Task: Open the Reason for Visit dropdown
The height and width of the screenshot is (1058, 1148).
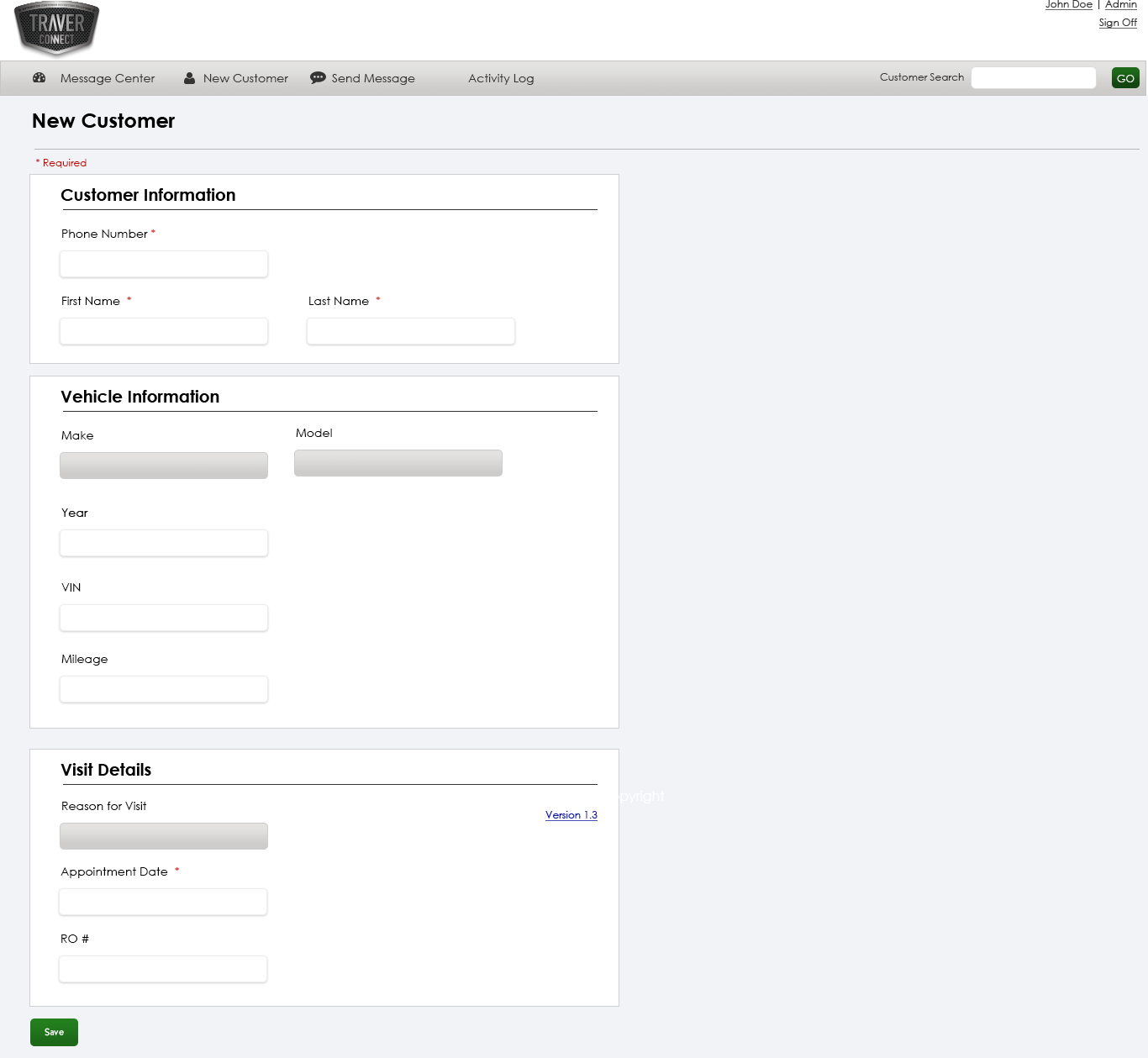Action: 164,836
